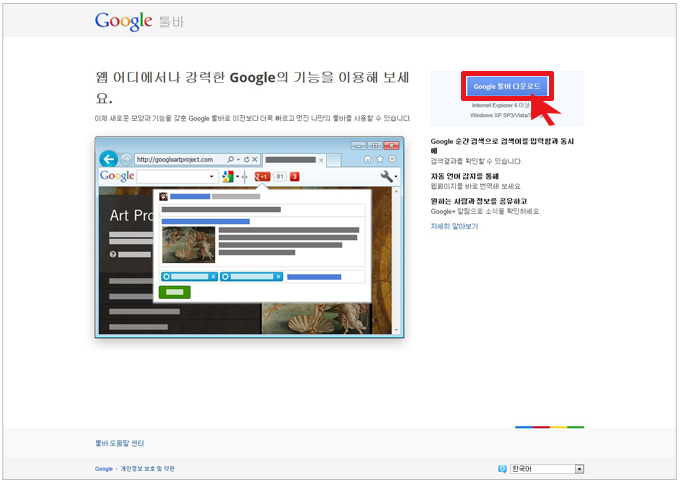The height and width of the screenshot is (484, 683).
Task: Click the 'Internet Explorer 6 이상' requirement text
Action: click(500, 105)
